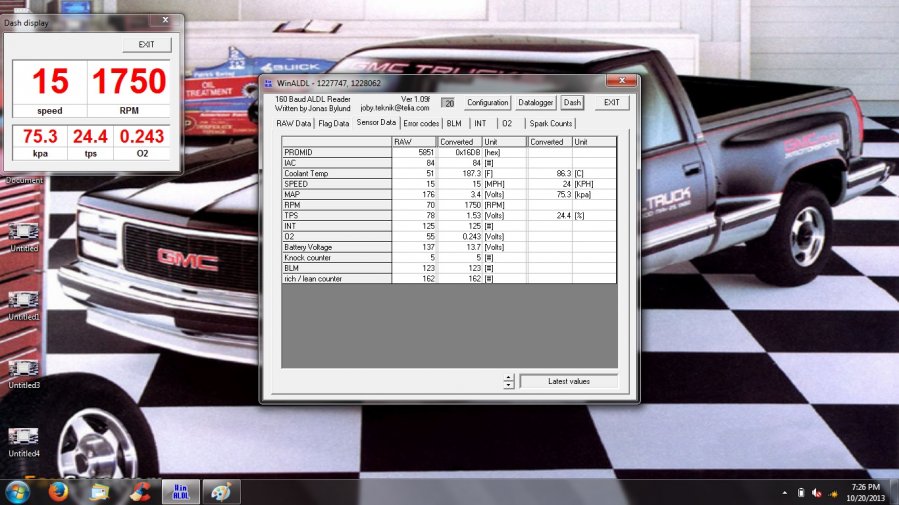Click the Configuration button
Viewport: 899px width, 505px height.
[x=487, y=103]
